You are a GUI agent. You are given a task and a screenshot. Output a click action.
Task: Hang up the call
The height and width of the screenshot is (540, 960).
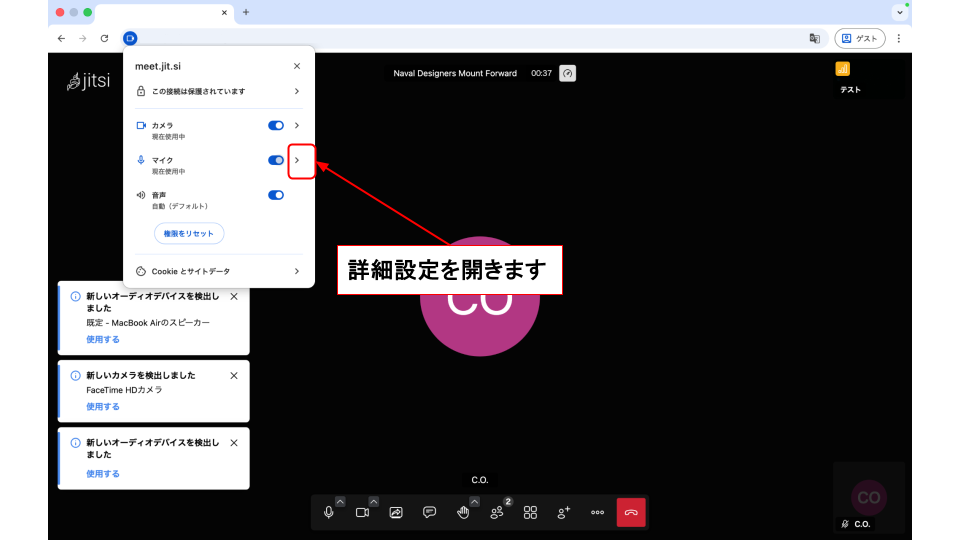tap(631, 512)
